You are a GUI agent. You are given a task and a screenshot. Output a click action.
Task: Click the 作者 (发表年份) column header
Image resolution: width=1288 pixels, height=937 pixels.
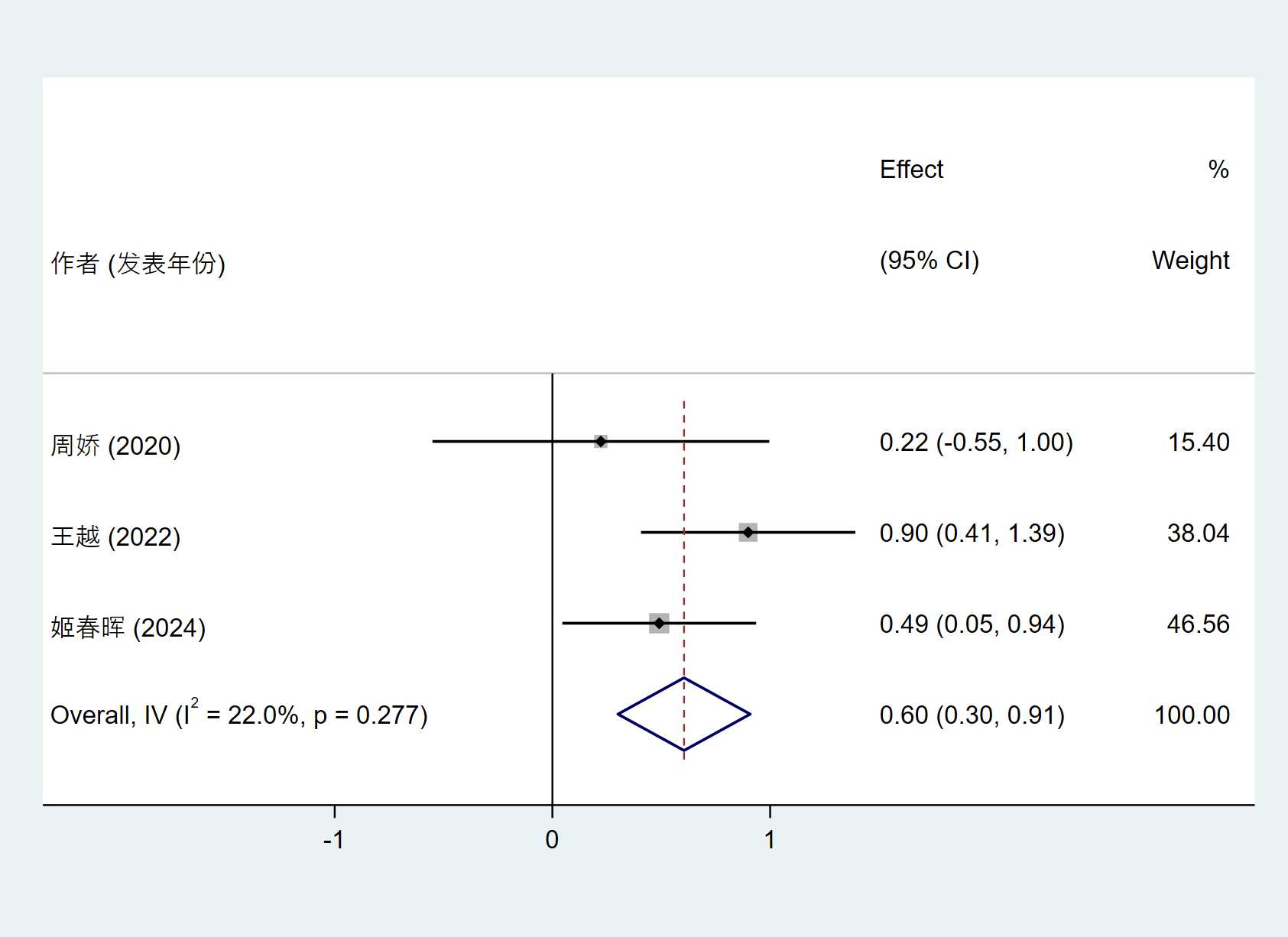click(138, 264)
